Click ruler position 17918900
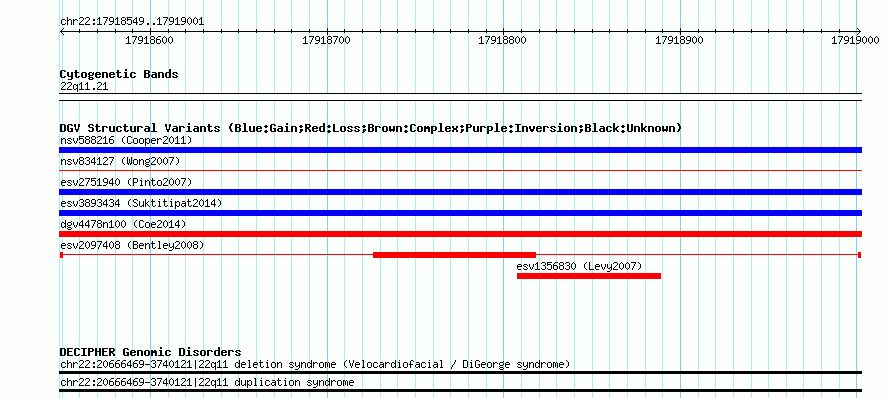890x398 pixels. pyautogui.click(x=679, y=40)
